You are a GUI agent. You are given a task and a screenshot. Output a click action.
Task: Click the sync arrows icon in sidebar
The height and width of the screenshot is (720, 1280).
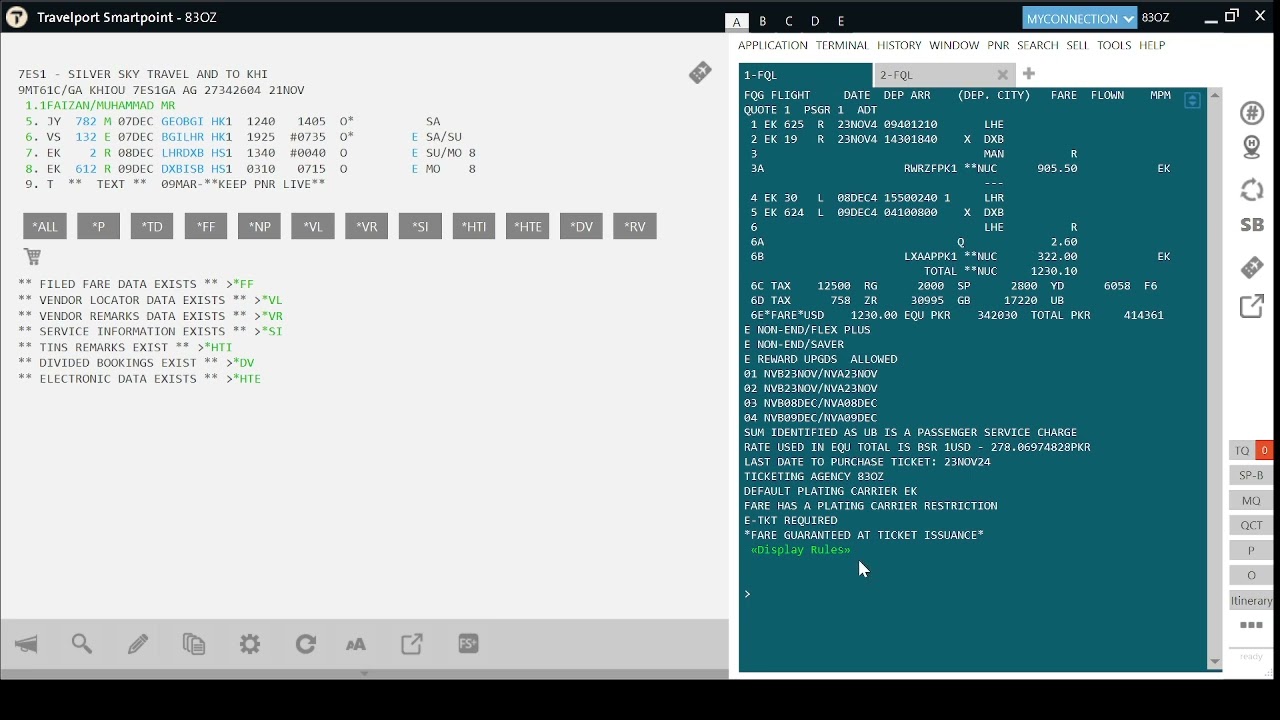point(1252,190)
